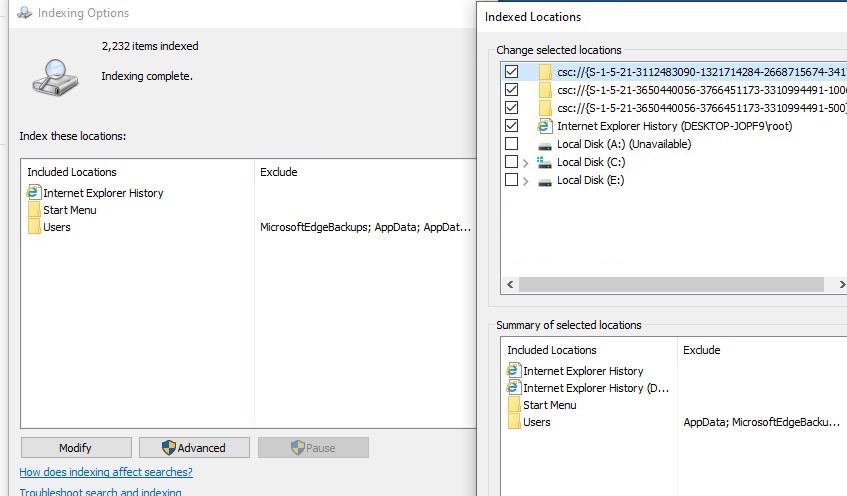Image resolution: width=847 pixels, height=496 pixels.
Task: Click the Local Disk (A:) drive icon
Action: click(x=545, y=144)
